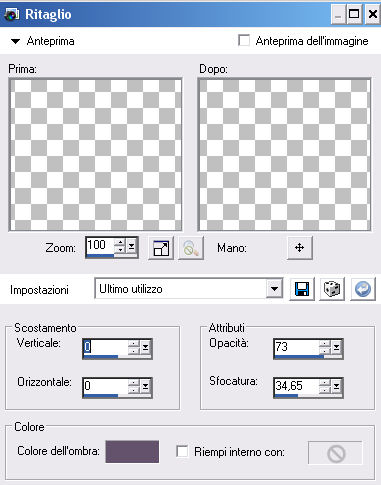Collapse the Anteprima preview section
381x485 pixels.
15,41
